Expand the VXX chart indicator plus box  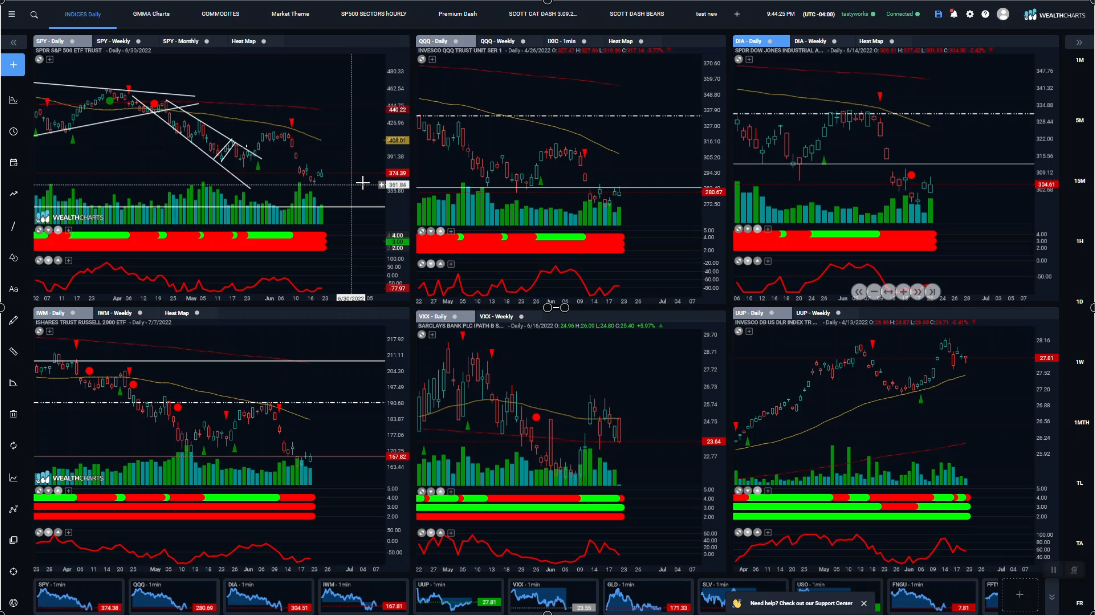coord(432,335)
